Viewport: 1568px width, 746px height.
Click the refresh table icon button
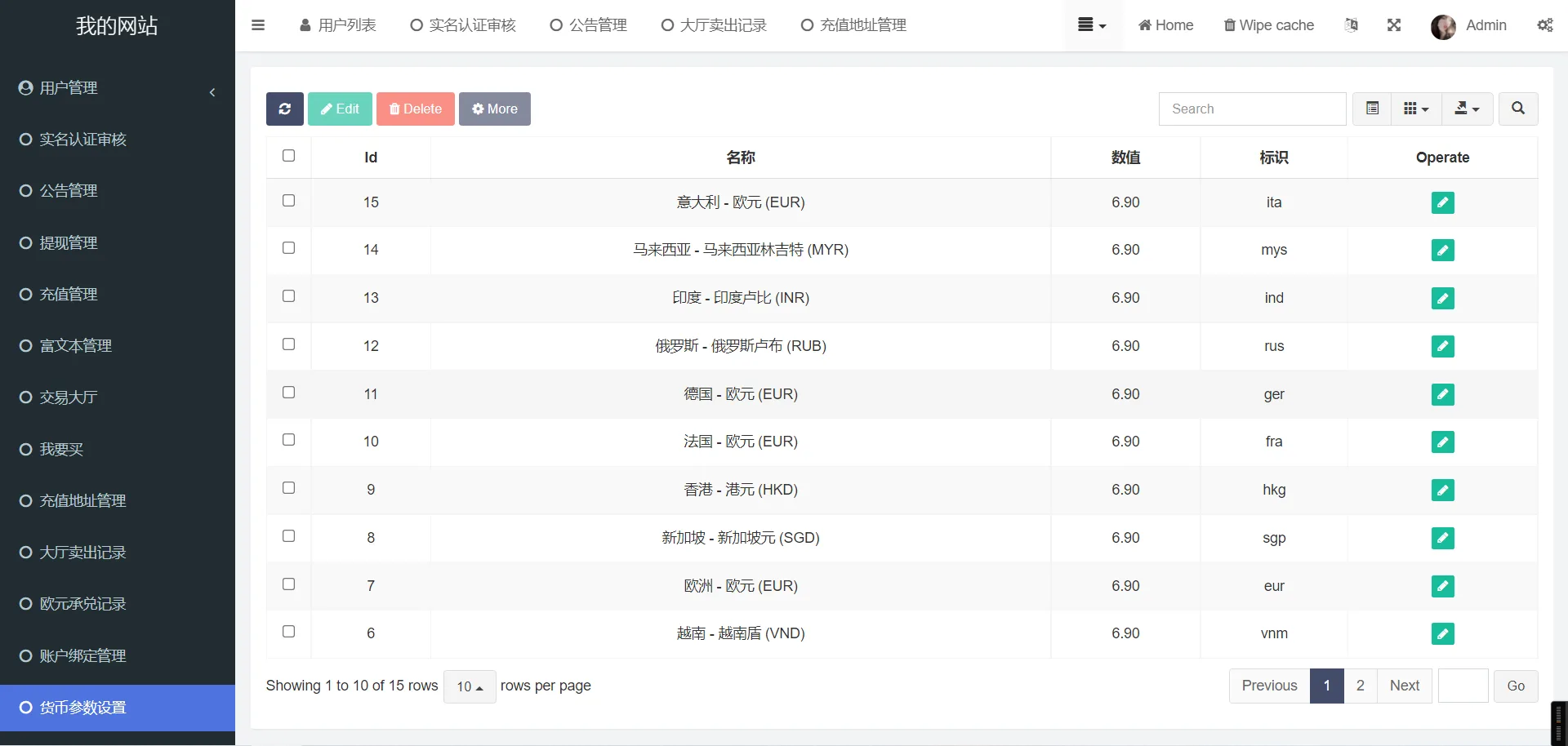pos(284,109)
